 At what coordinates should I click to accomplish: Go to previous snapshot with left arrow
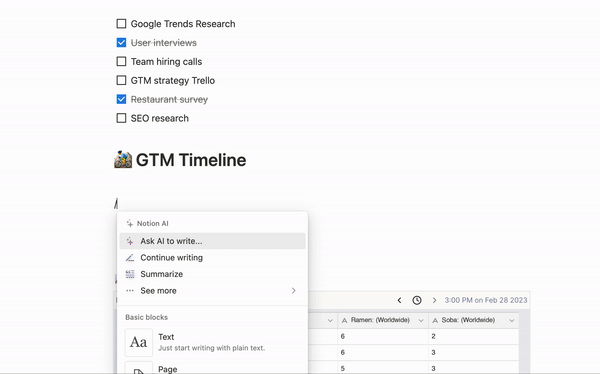(x=399, y=300)
